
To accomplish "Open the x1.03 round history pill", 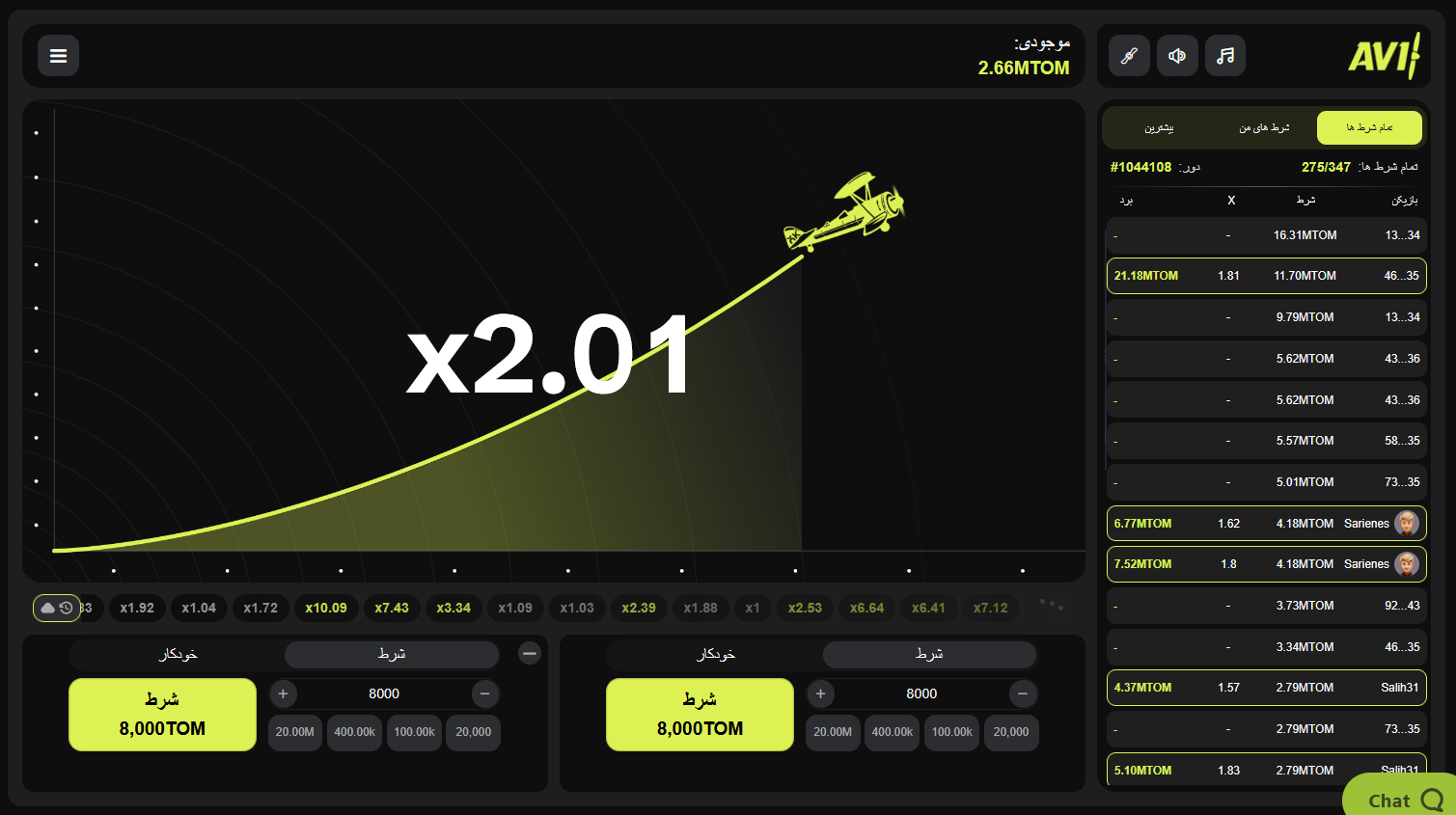I will pos(577,608).
